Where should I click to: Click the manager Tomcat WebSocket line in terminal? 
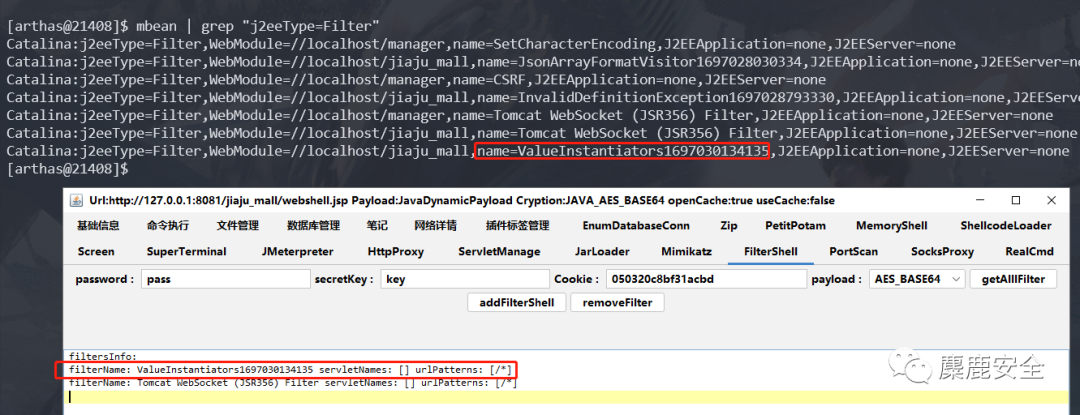tap(530, 116)
